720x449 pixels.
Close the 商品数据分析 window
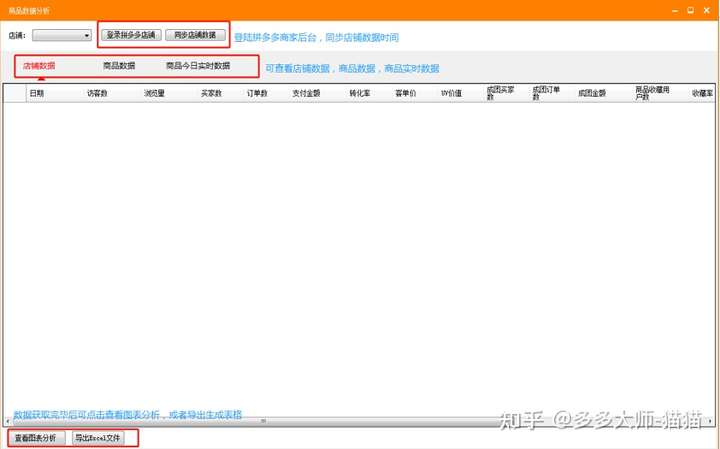(x=707, y=11)
